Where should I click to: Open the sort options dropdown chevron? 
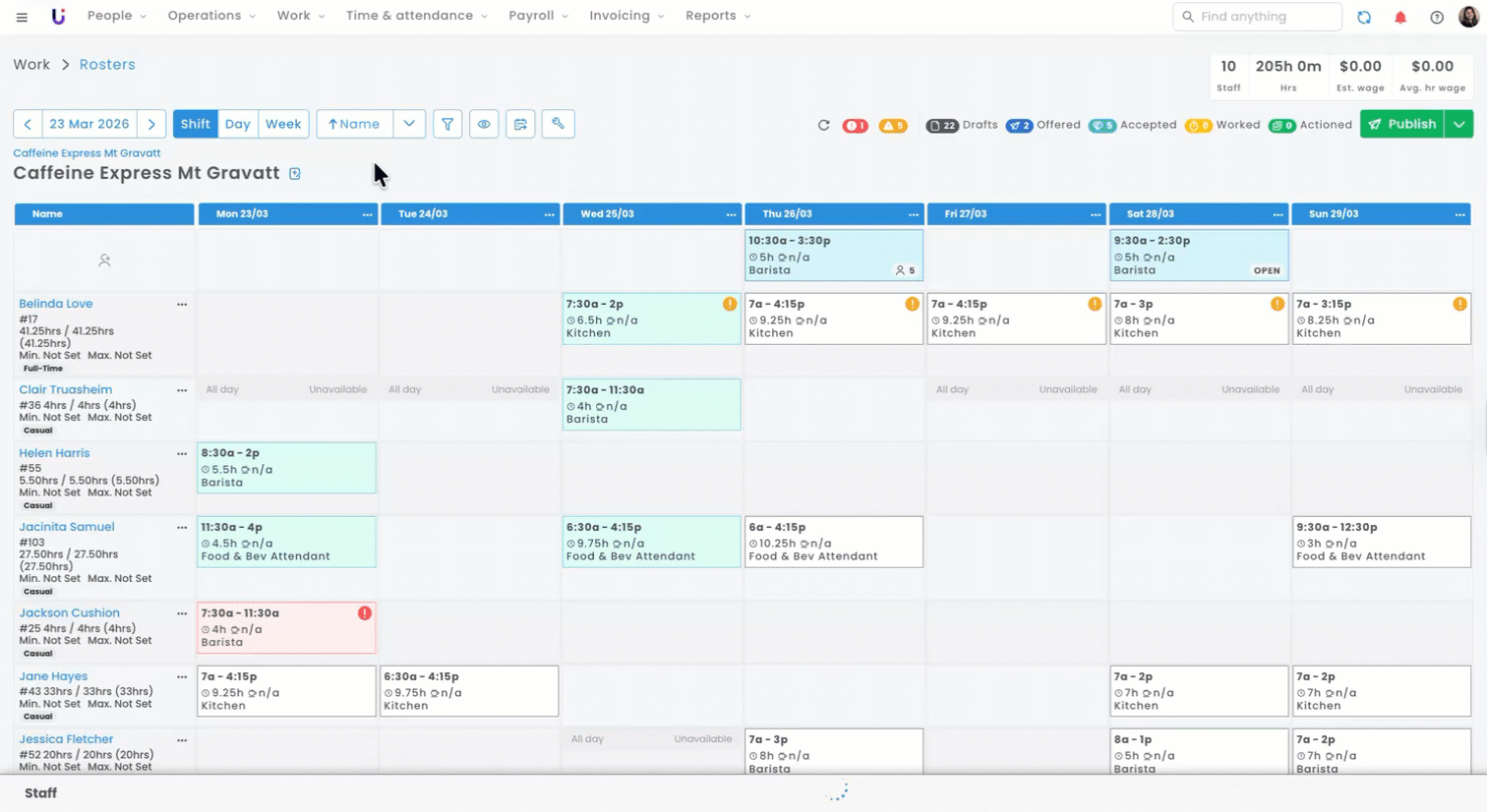409,124
